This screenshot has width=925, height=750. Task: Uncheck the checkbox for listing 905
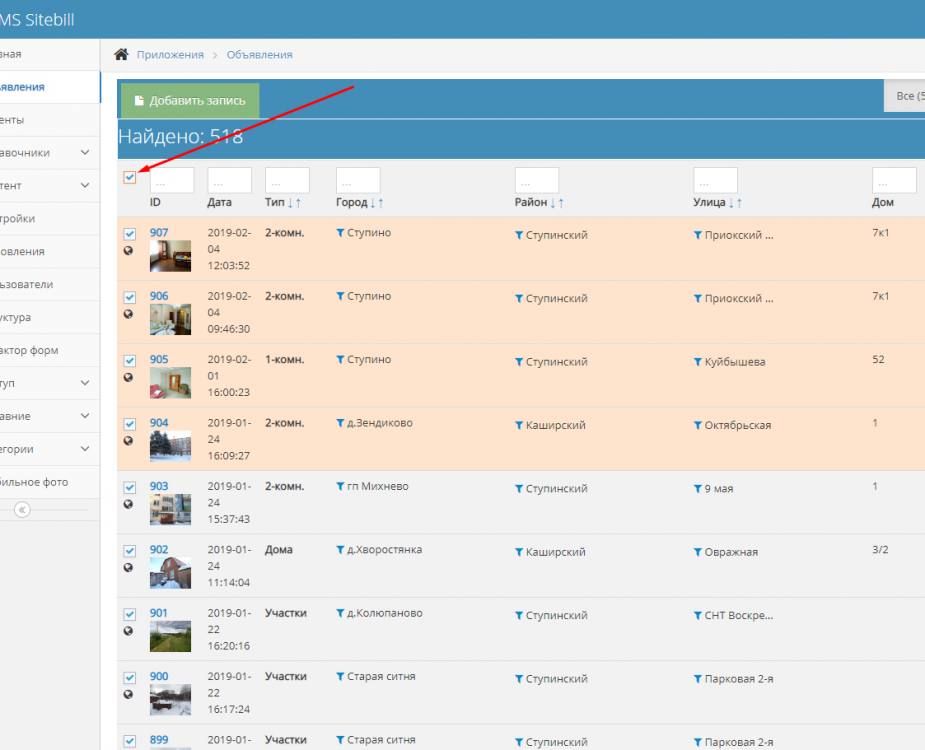pyautogui.click(x=130, y=360)
